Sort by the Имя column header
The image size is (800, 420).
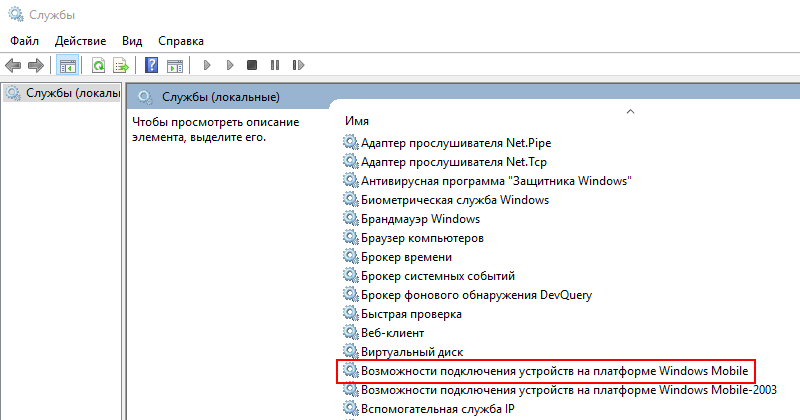point(357,121)
